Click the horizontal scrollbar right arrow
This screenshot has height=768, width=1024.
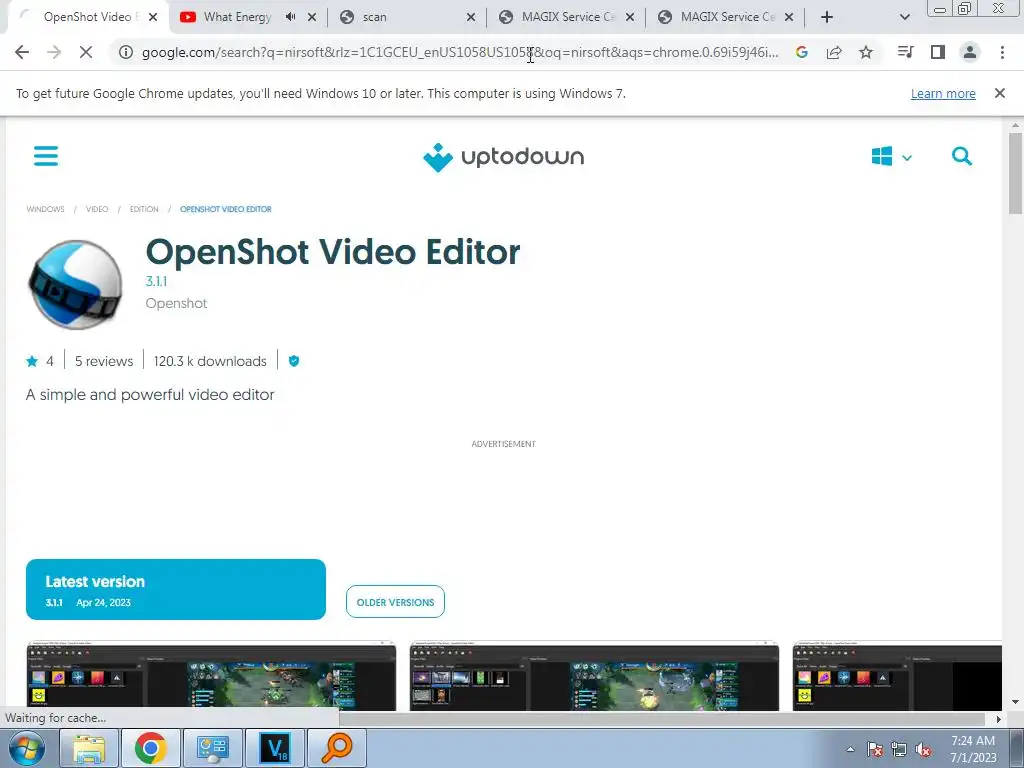pyautogui.click(x=998, y=719)
